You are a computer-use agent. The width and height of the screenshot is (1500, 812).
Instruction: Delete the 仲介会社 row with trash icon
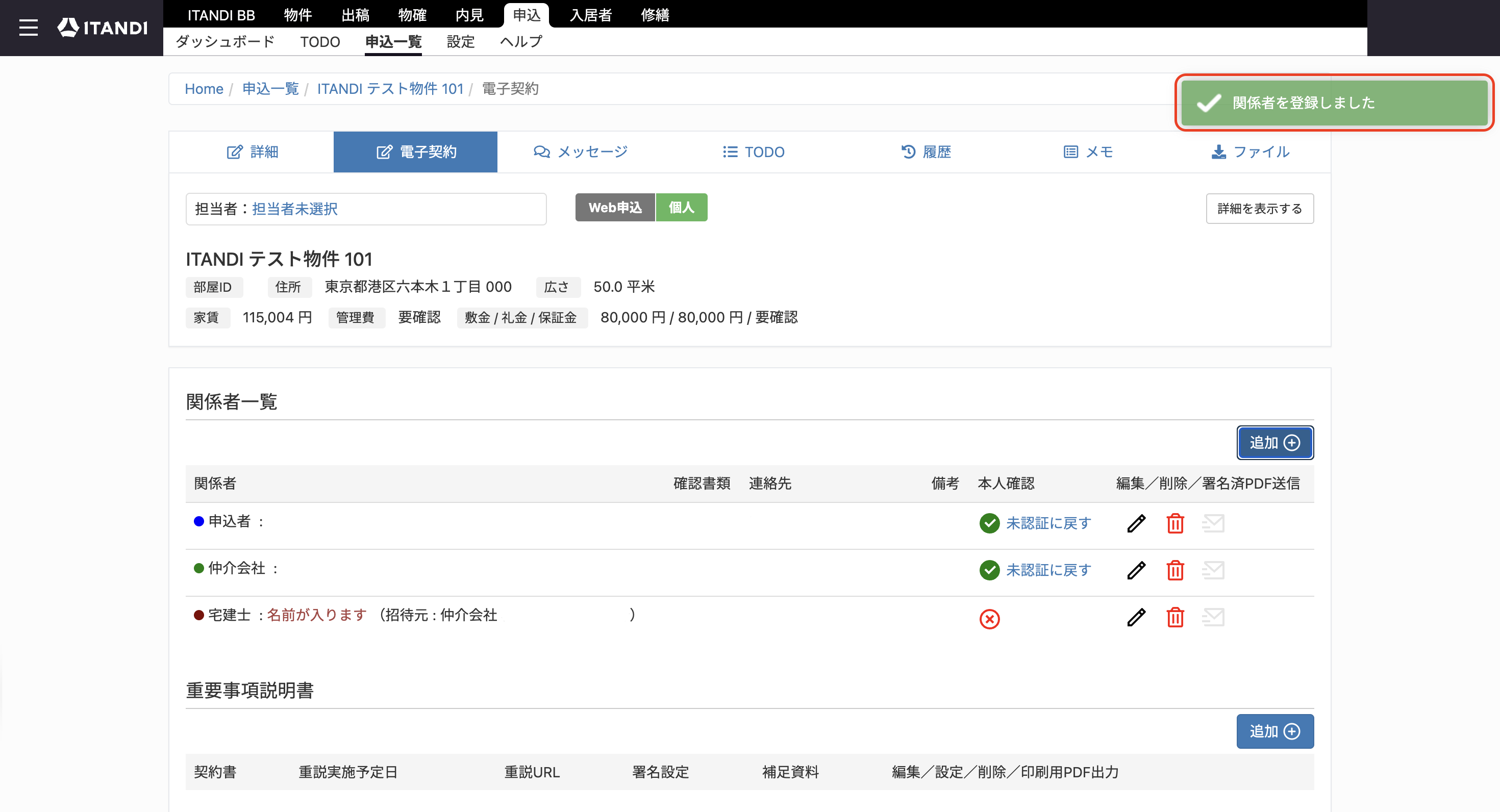[1175, 570]
